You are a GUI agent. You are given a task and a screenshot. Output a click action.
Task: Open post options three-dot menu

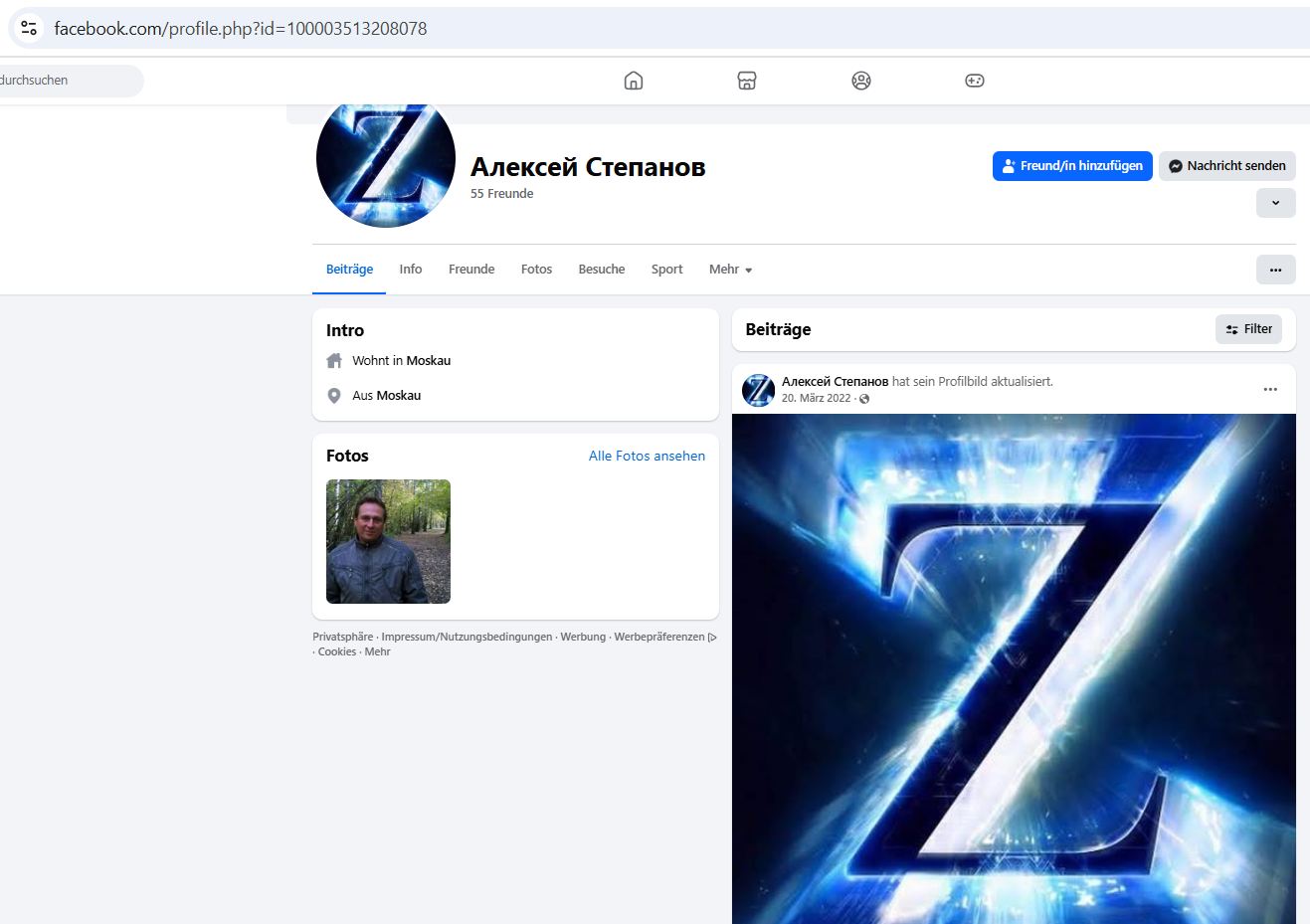(1270, 389)
